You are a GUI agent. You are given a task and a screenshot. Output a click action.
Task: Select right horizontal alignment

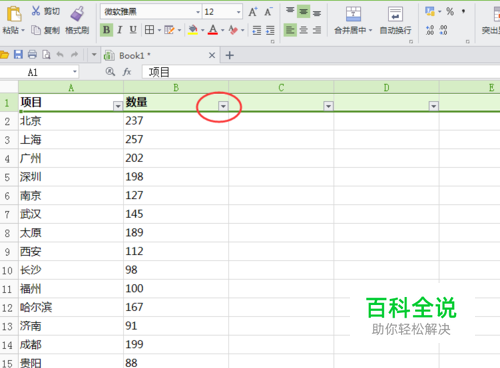coord(317,30)
